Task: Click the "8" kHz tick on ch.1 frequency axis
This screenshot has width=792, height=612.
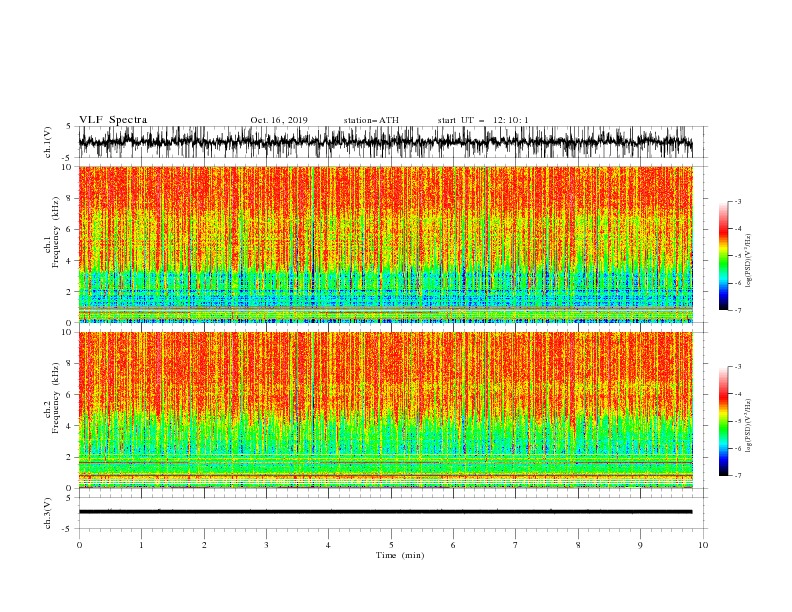Action: pyautogui.click(x=69, y=198)
